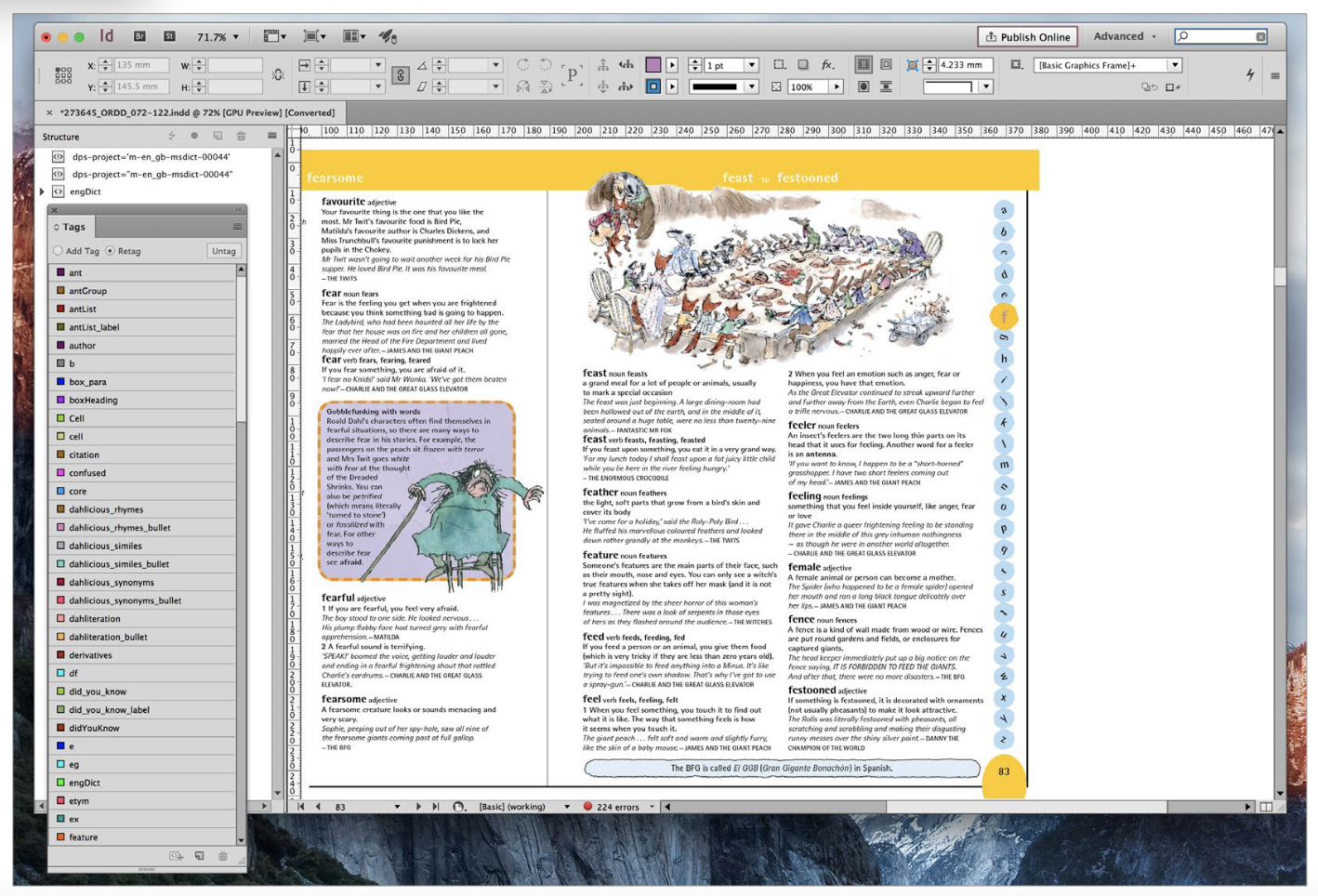Screen dimensions: 1318x896
Task: Click rotate 90° counter-clockwise icon
Action: point(546,65)
